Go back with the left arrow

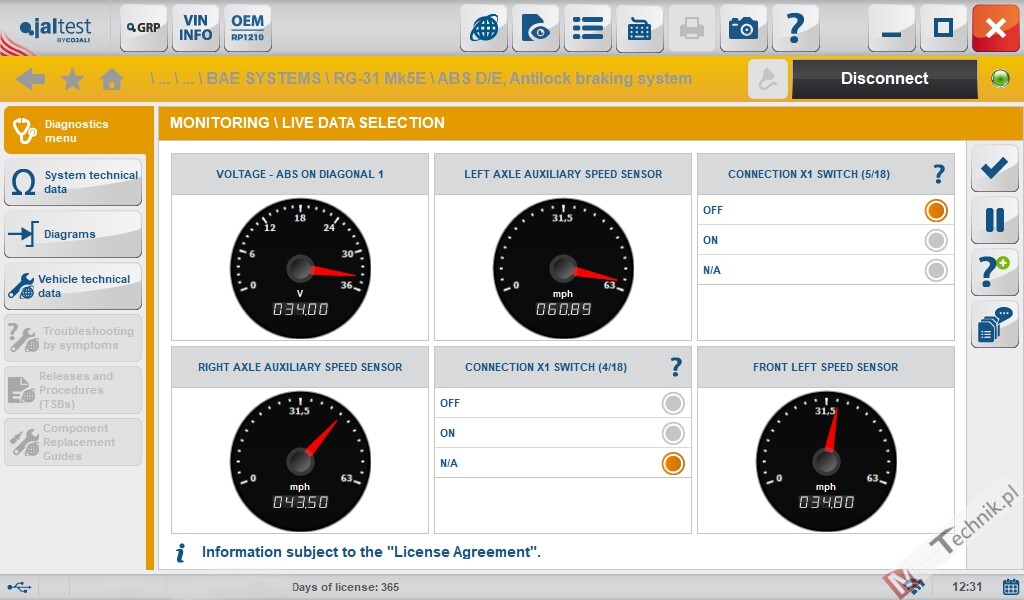[31, 79]
